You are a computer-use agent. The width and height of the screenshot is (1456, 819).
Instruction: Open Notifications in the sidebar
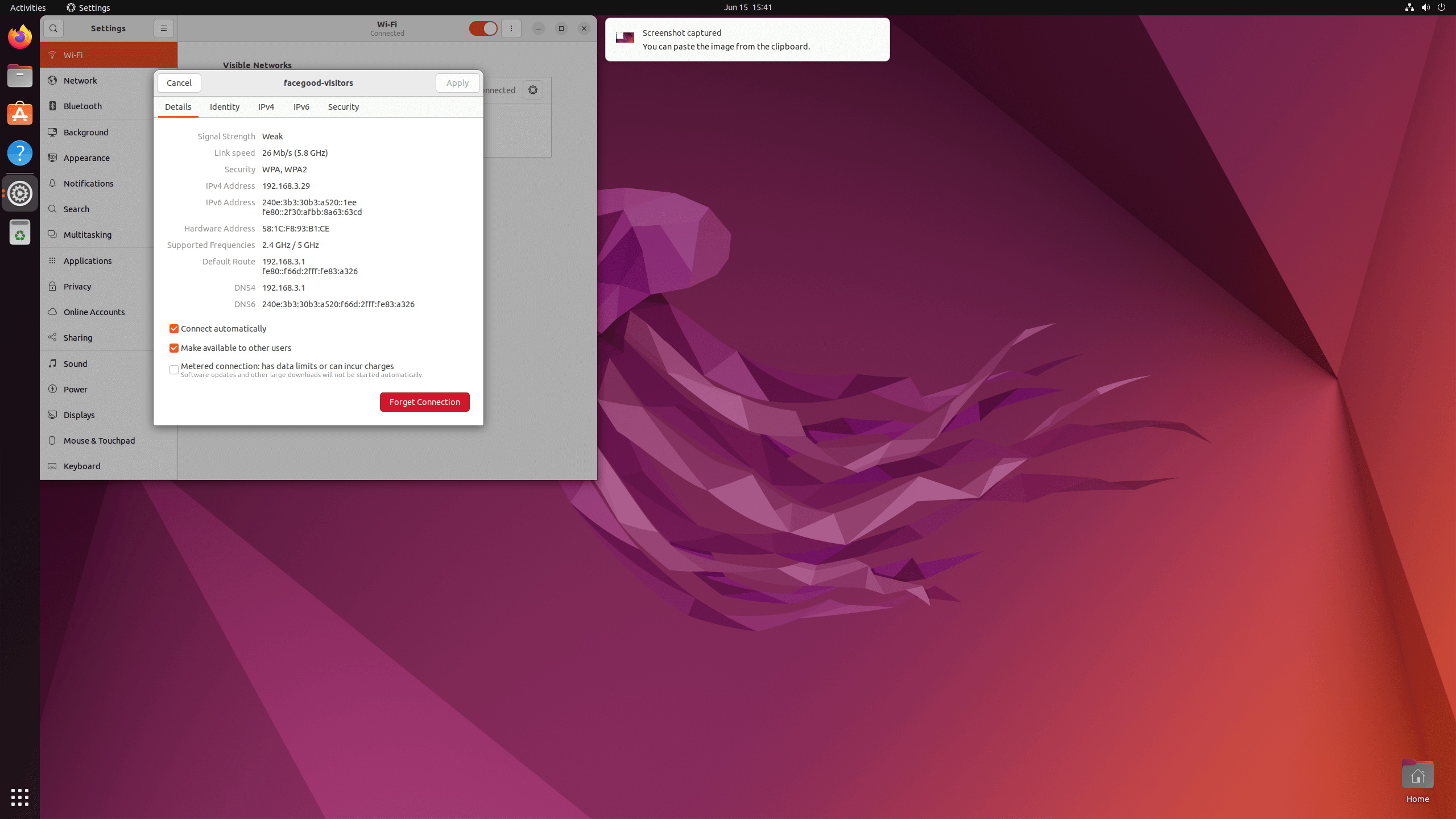pos(97,183)
